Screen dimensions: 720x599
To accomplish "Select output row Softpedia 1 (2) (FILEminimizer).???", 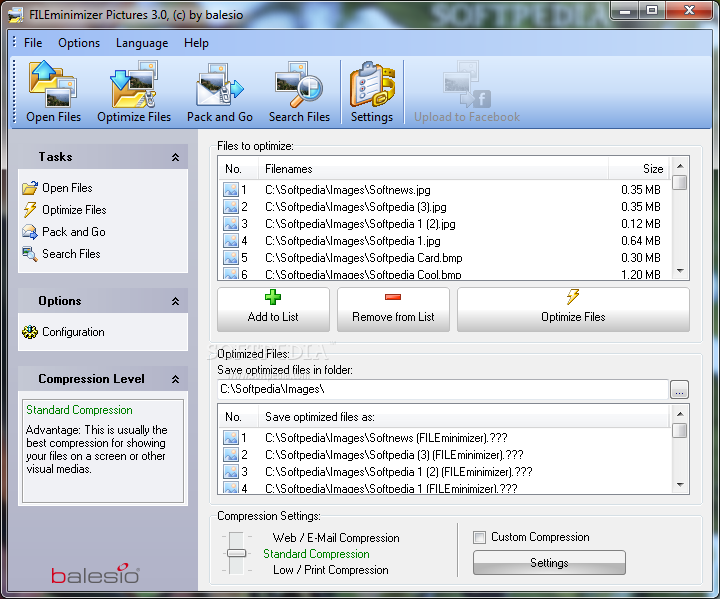I will [444, 472].
